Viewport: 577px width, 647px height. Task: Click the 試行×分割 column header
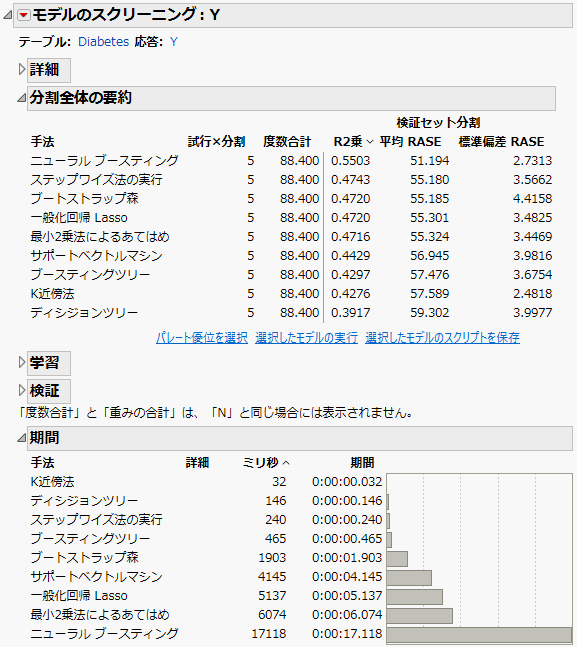click(217, 142)
